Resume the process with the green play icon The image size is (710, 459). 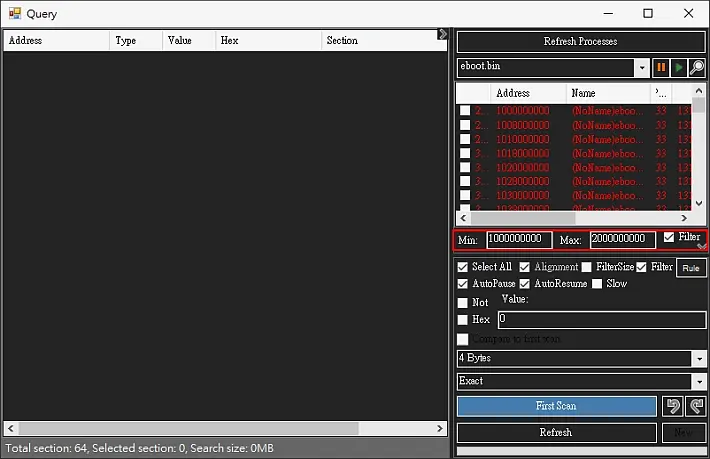tap(679, 68)
